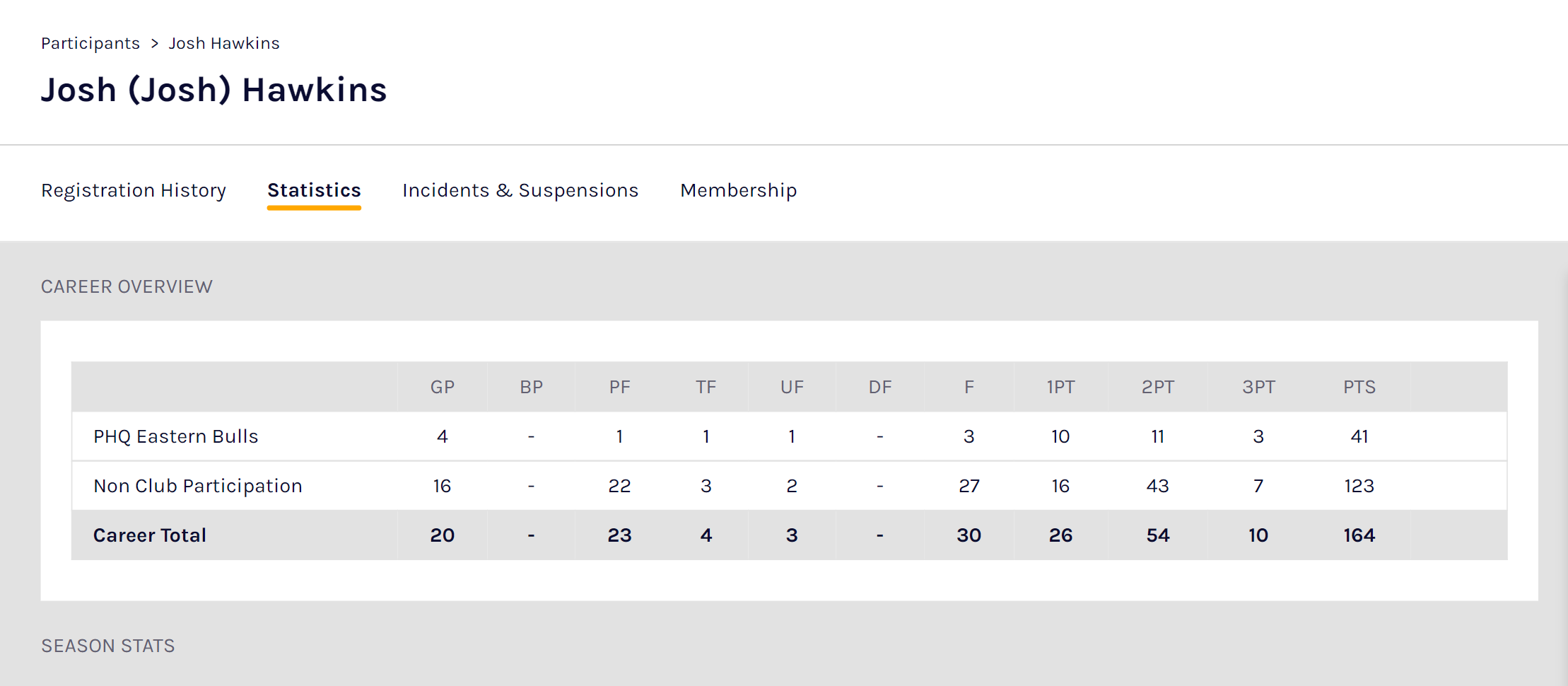The image size is (1568, 686).
Task: Select the 3PT column header
Action: (1258, 387)
